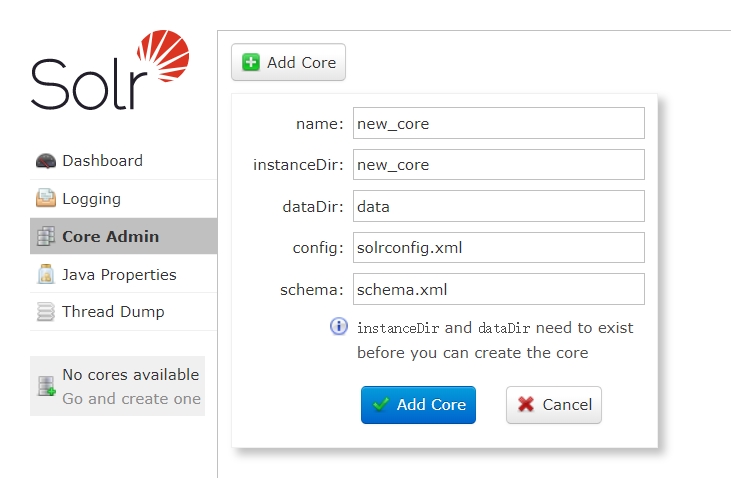Click the 'schema:' field label

(312, 290)
